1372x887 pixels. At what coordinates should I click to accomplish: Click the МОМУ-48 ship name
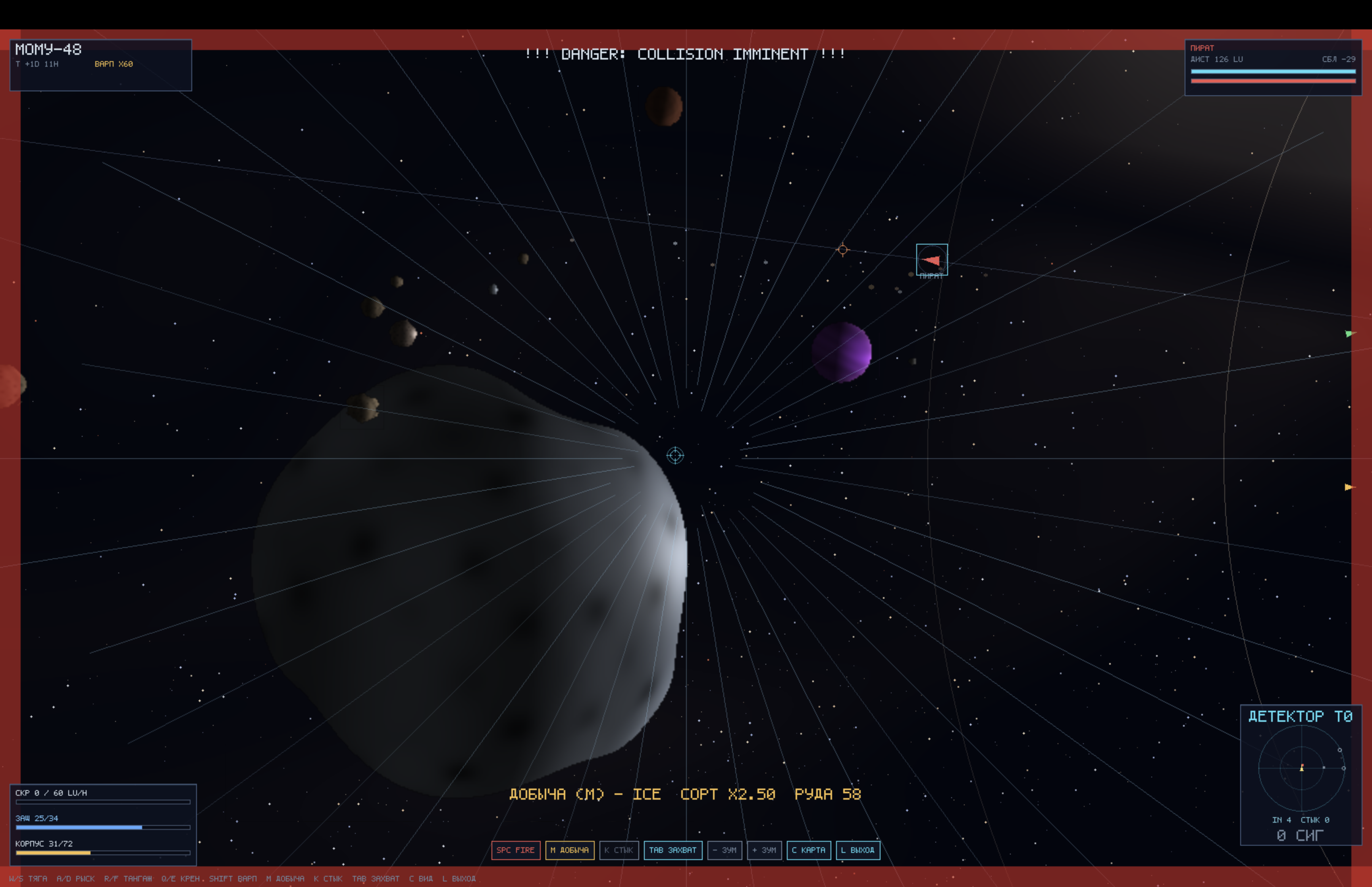click(x=48, y=50)
